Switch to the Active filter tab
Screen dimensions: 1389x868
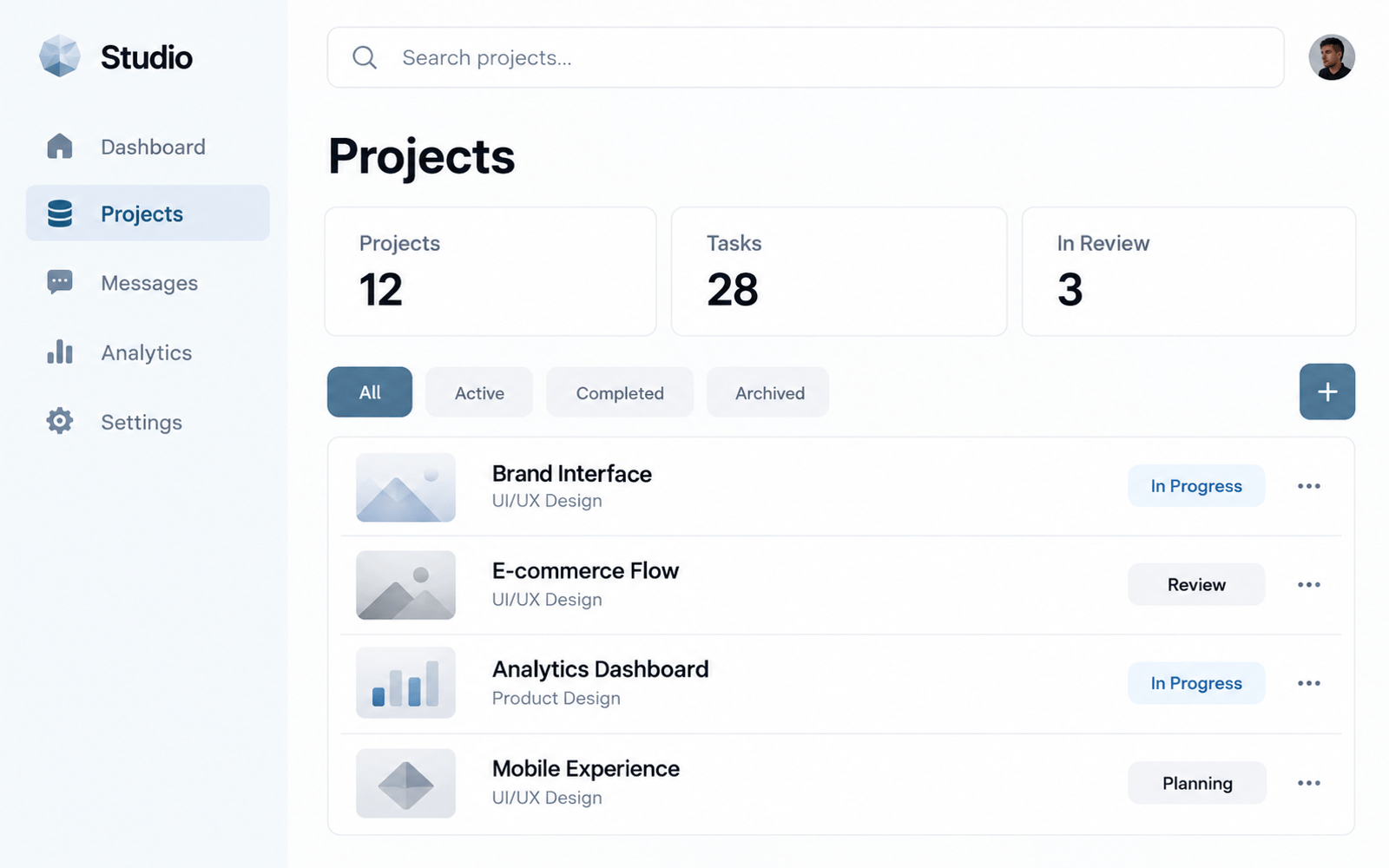tap(479, 392)
